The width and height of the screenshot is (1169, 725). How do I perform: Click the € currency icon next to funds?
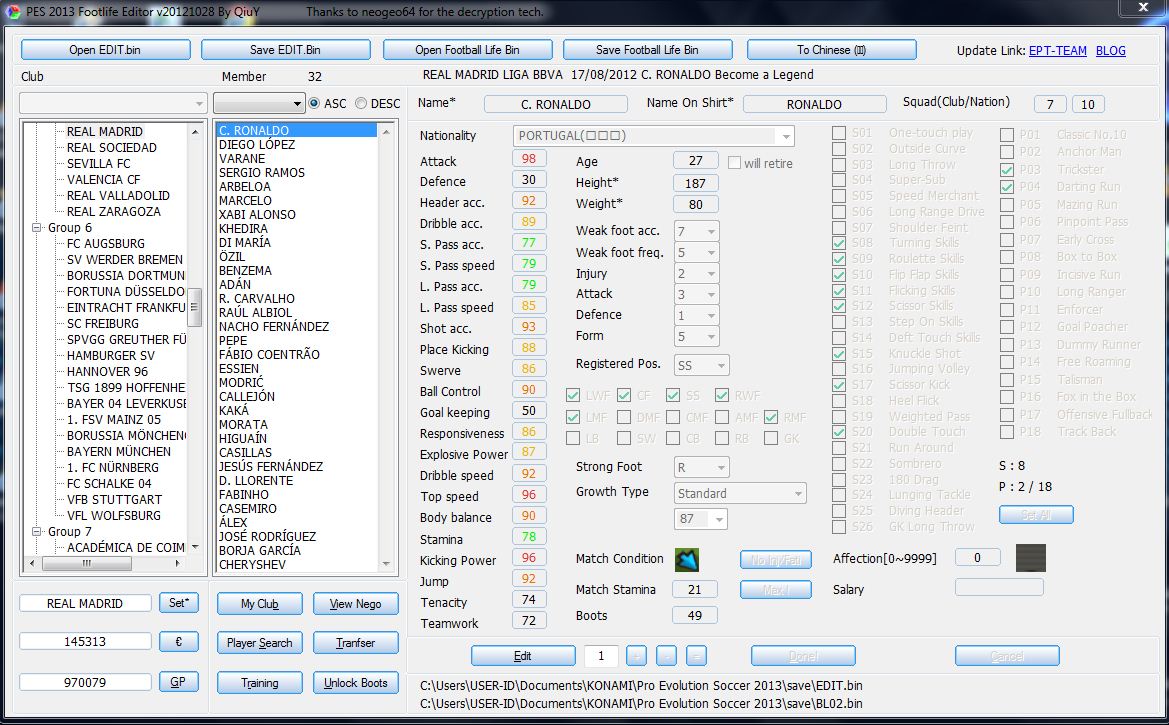tap(178, 641)
